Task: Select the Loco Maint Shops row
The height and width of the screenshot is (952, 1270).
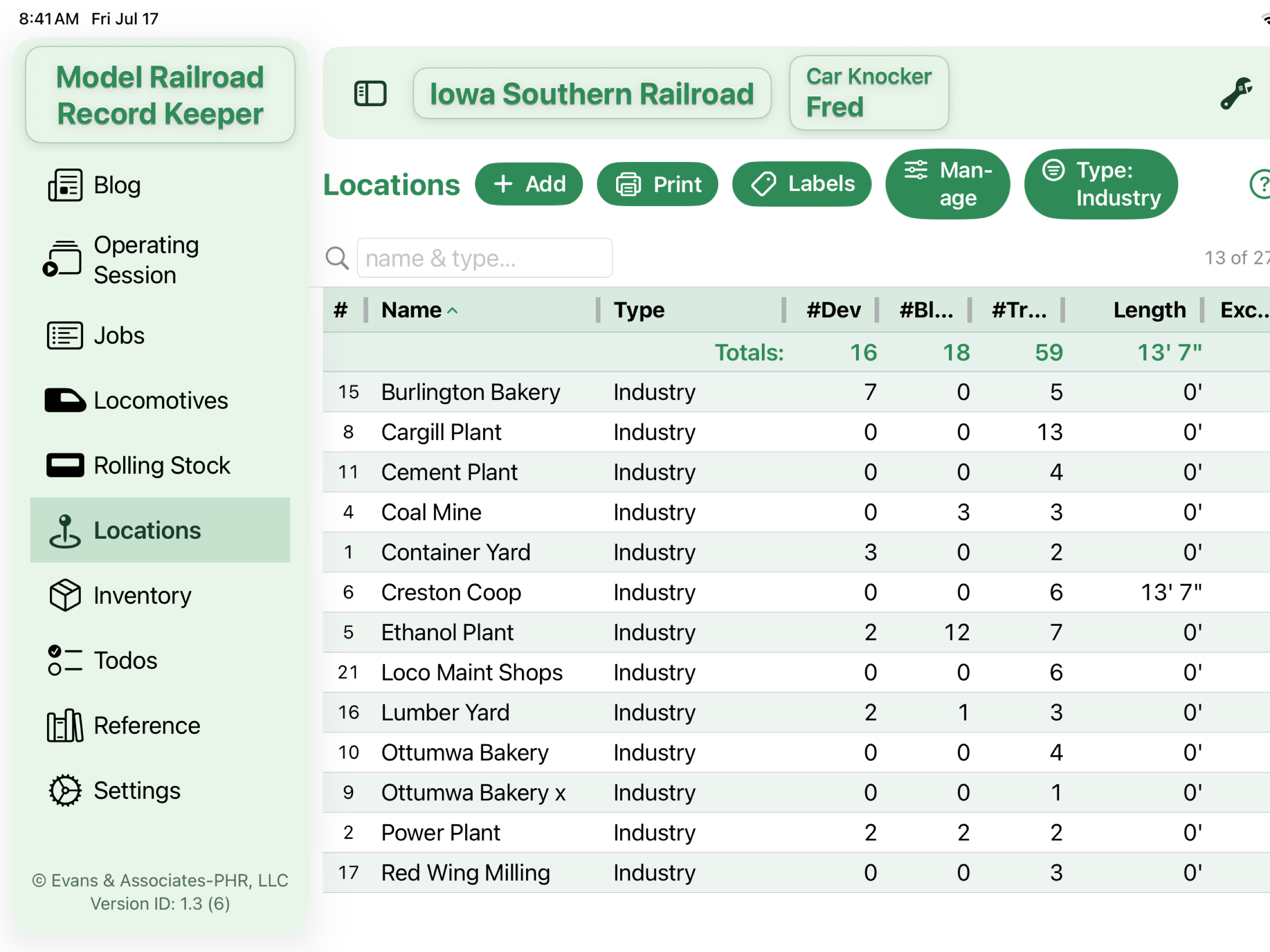Action: [x=797, y=672]
